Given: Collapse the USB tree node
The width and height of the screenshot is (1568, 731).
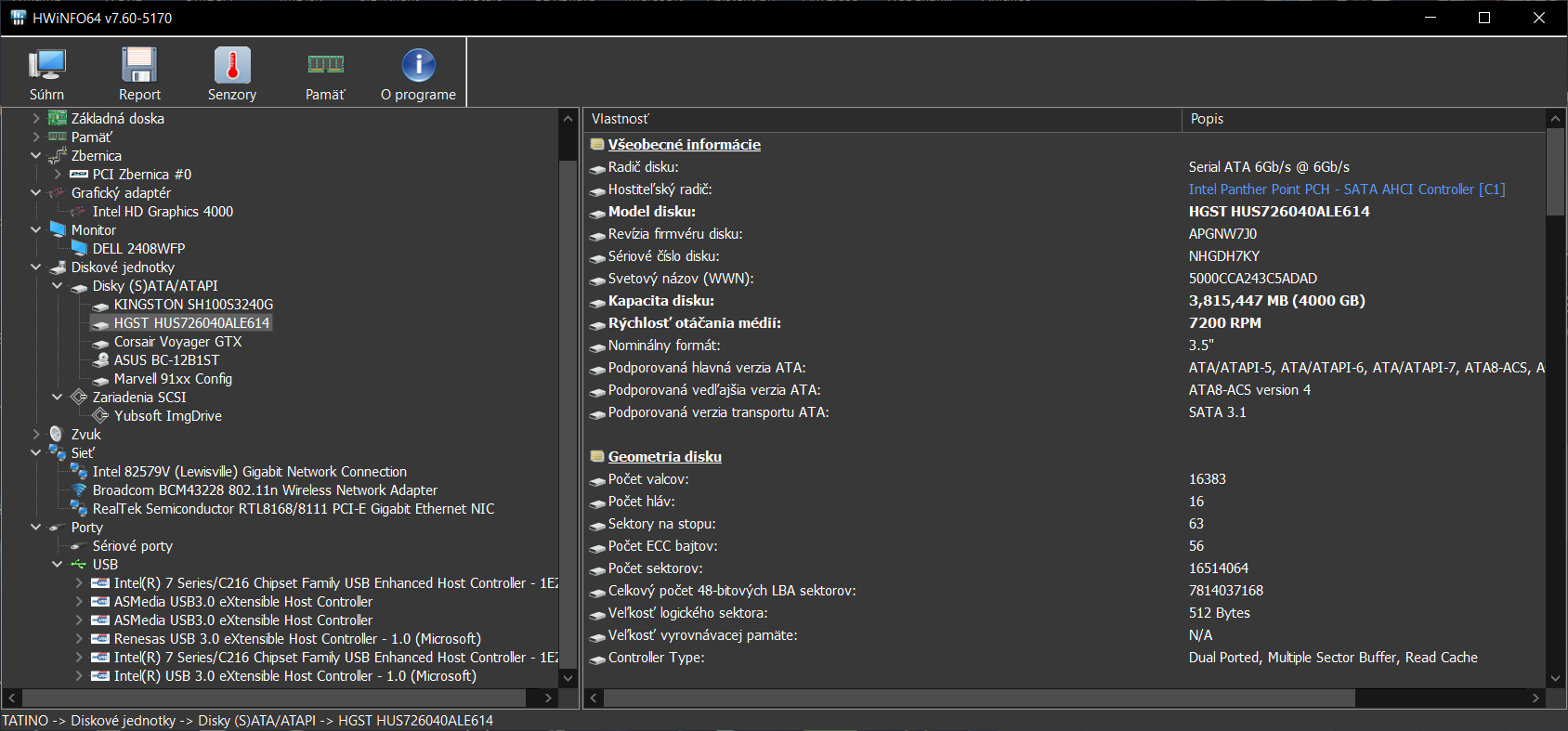Looking at the screenshot, I should click(x=58, y=565).
